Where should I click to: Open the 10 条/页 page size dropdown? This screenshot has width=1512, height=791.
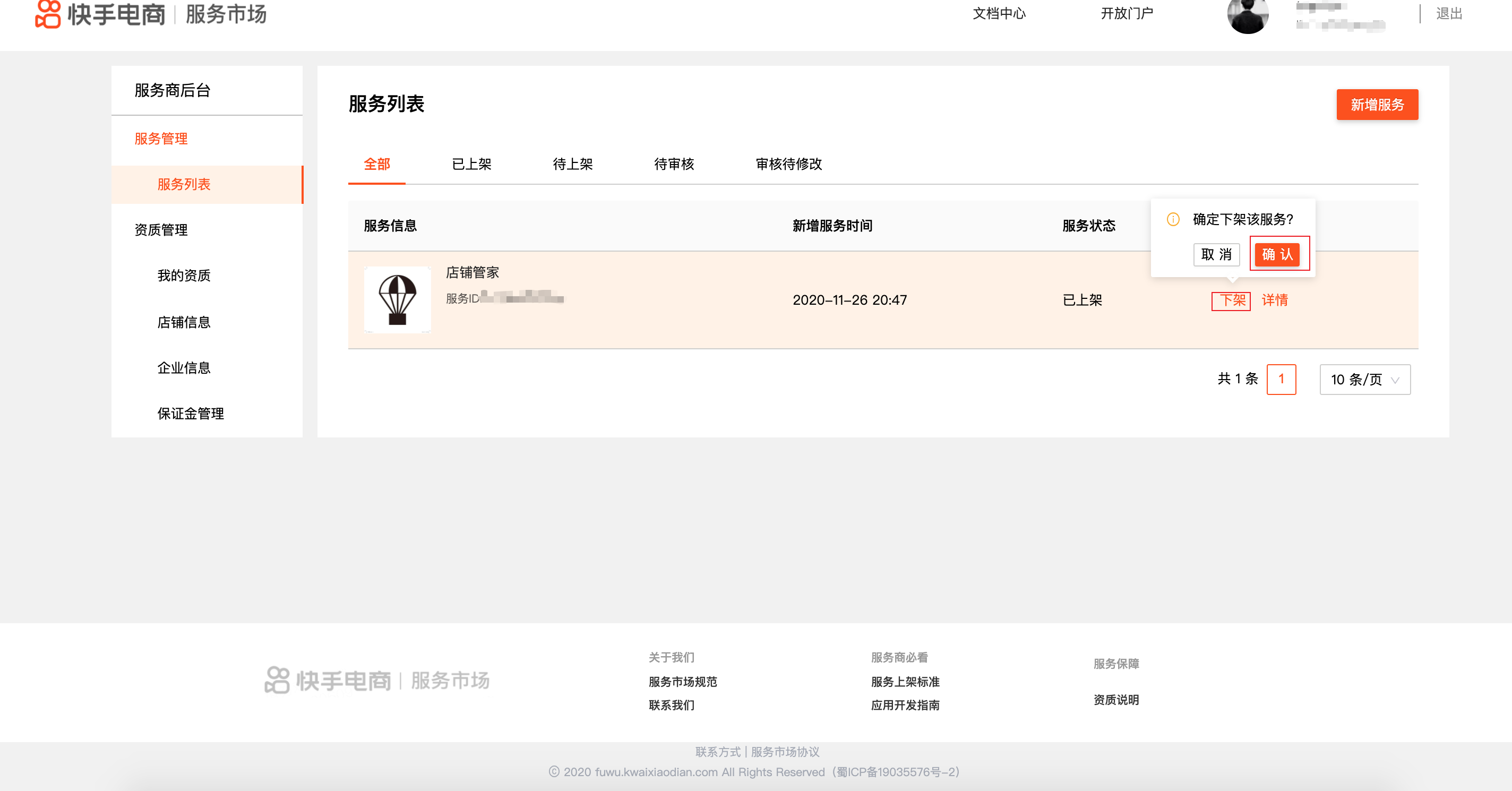pos(1364,380)
